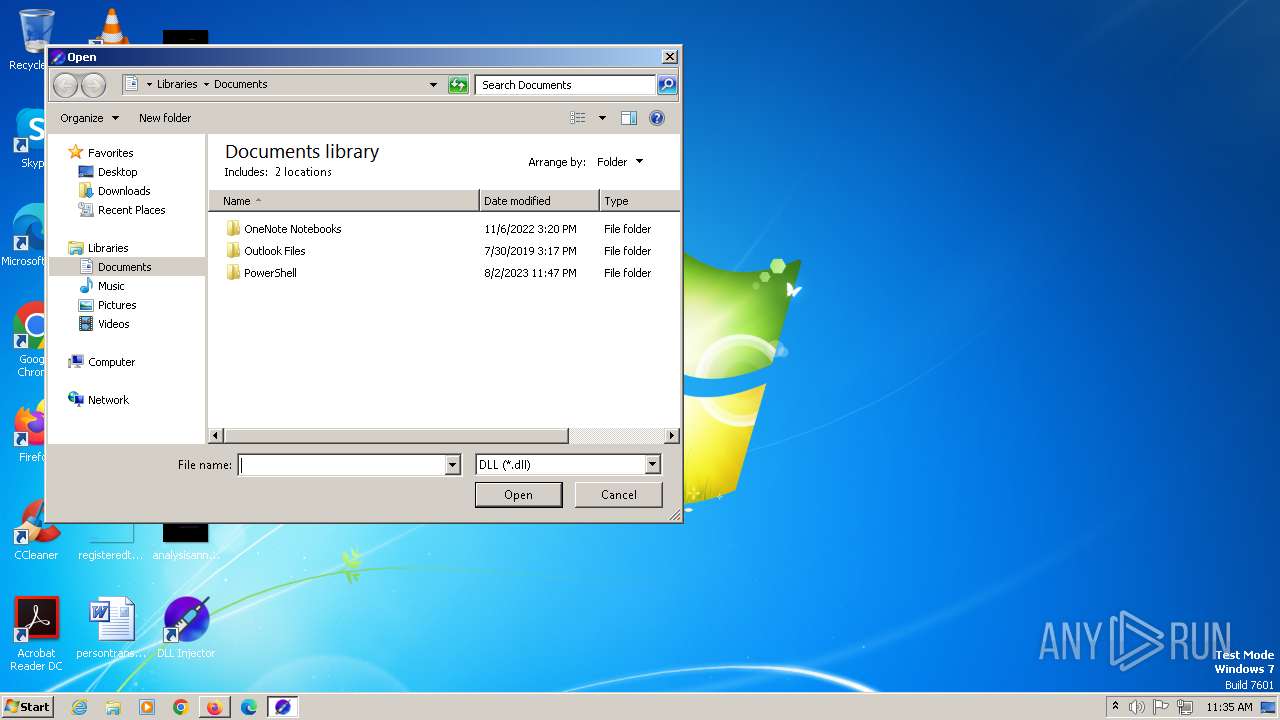
Task: Click the Search Documents magnifier icon
Action: (x=667, y=85)
